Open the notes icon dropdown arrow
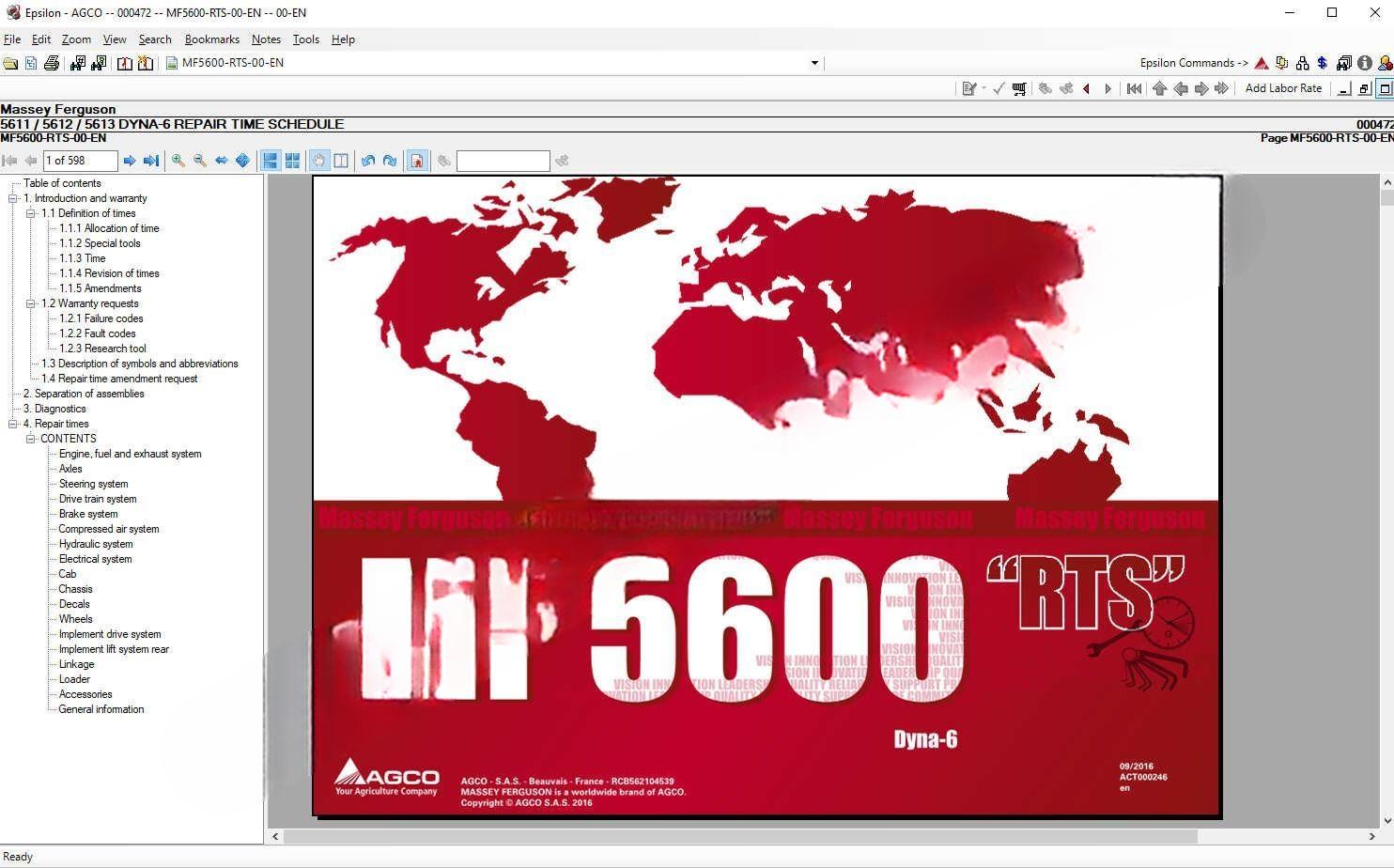This screenshot has width=1394, height=868. click(984, 88)
